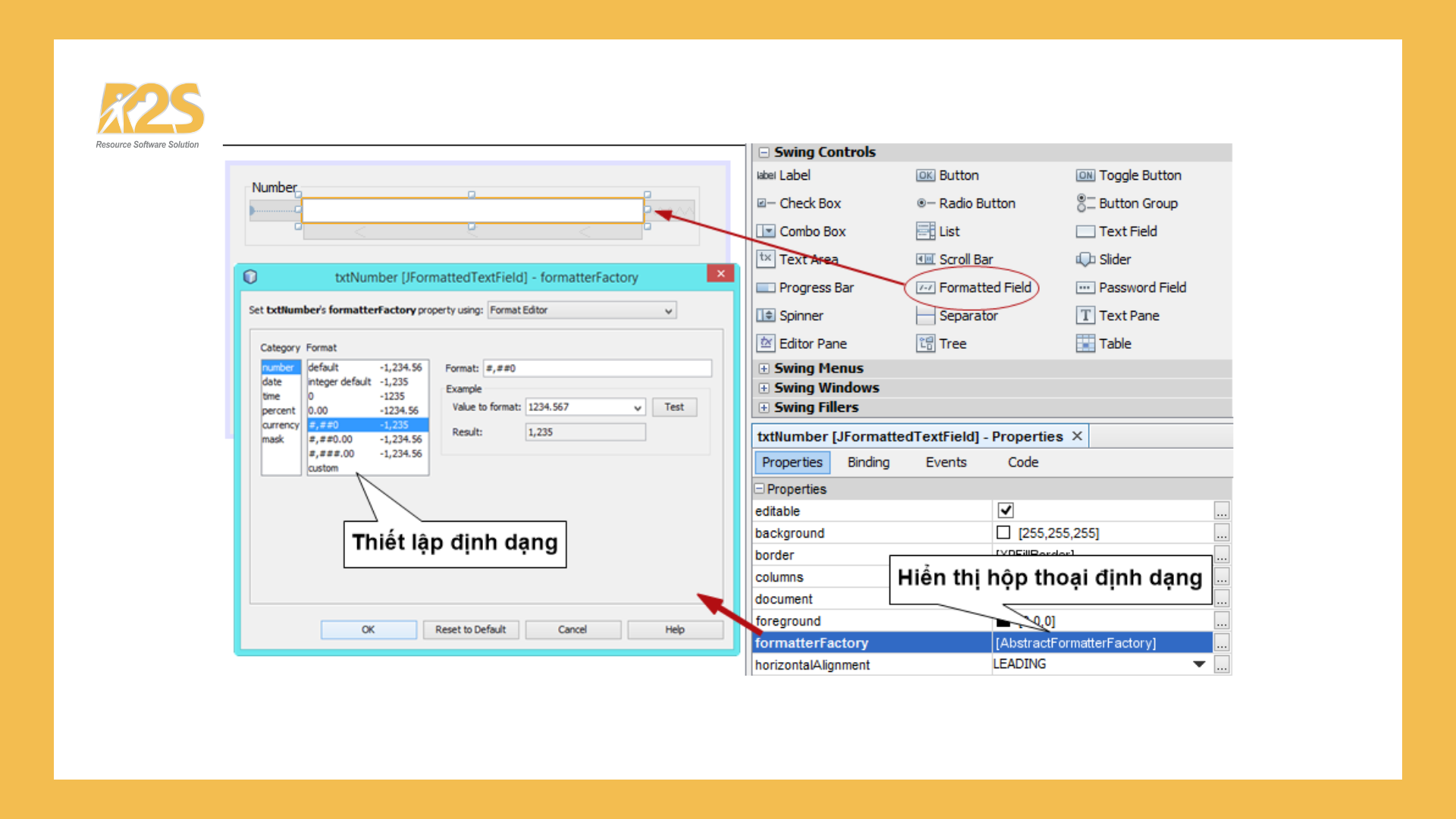Open the Binding tab
The height and width of the screenshot is (819, 1456).
click(x=868, y=462)
